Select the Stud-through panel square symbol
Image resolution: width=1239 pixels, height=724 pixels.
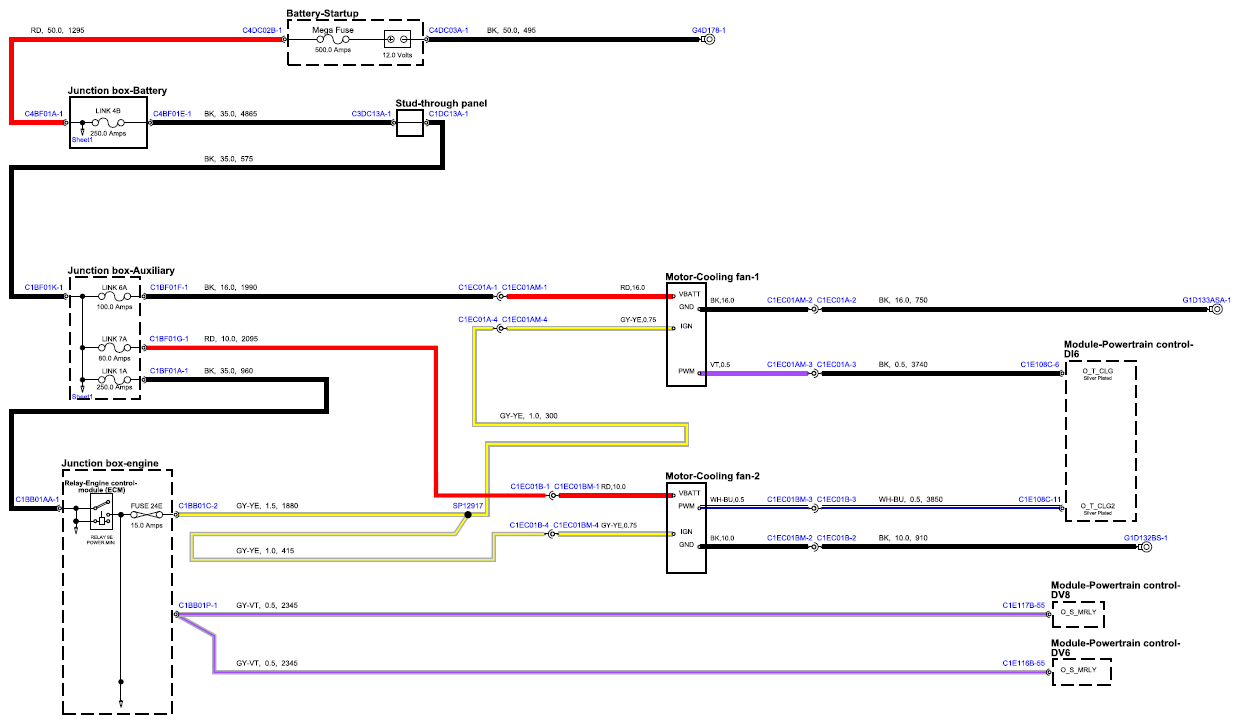coord(411,124)
